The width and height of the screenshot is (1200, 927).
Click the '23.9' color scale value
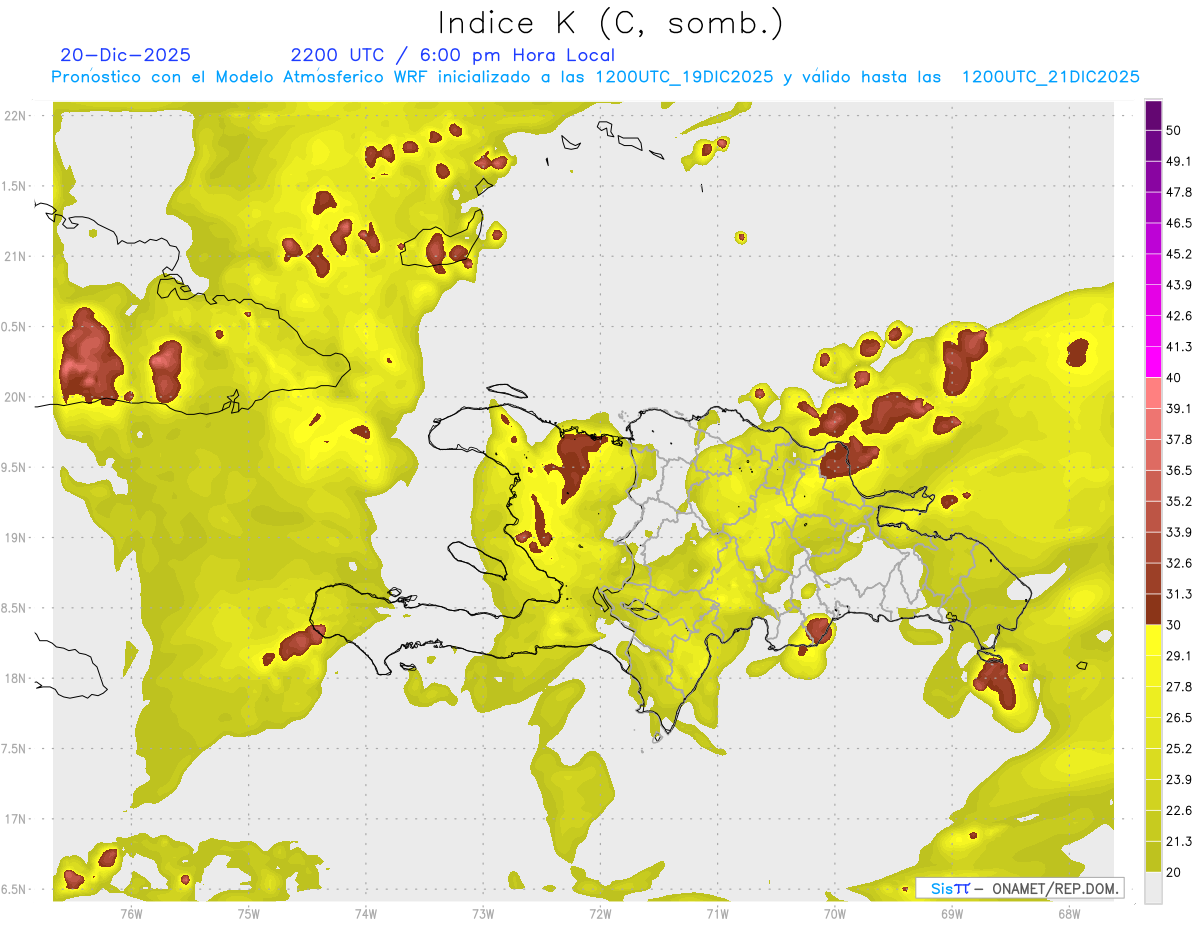click(1180, 779)
